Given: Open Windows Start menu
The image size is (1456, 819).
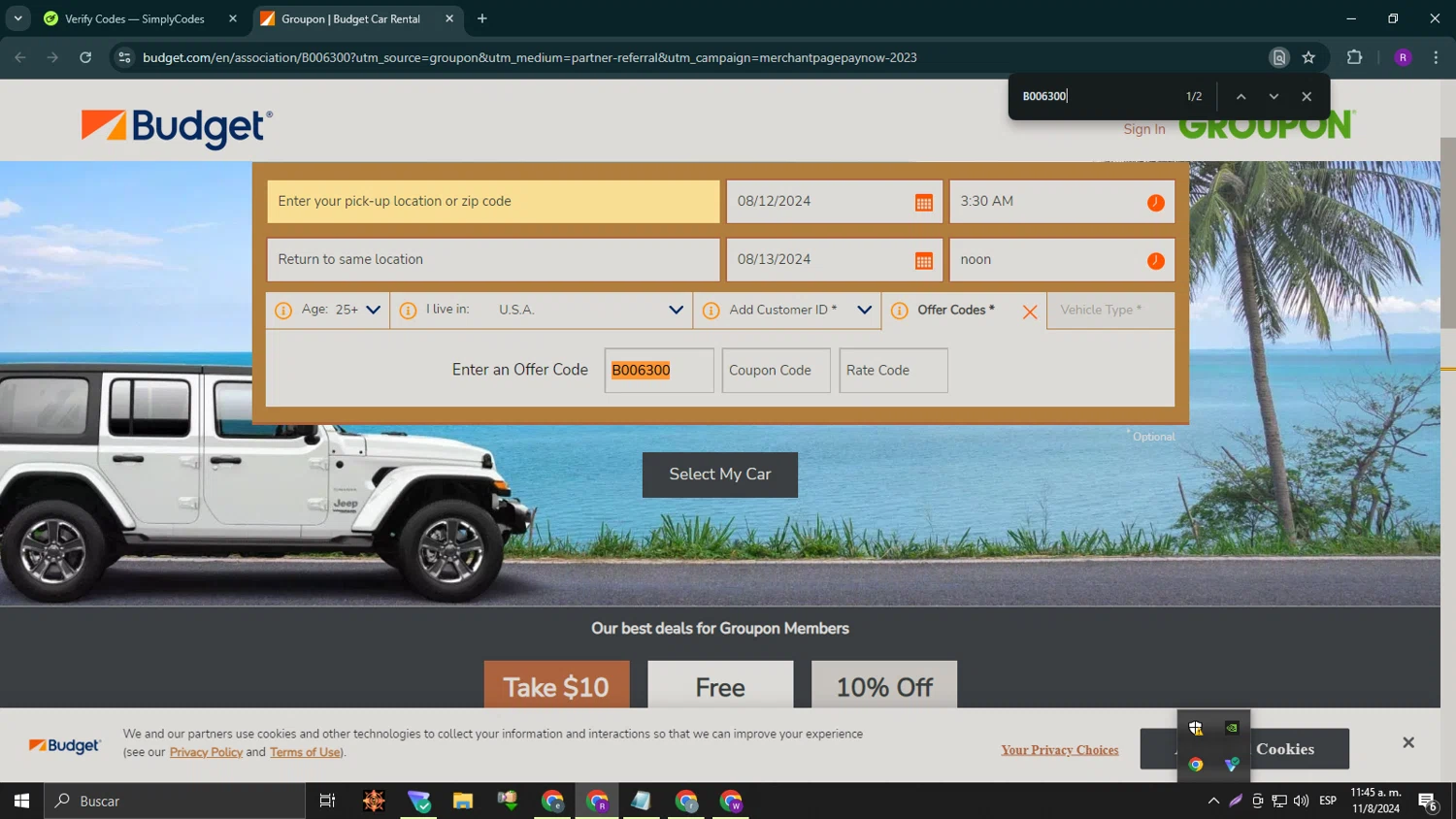Looking at the screenshot, I should click(21, 801).
